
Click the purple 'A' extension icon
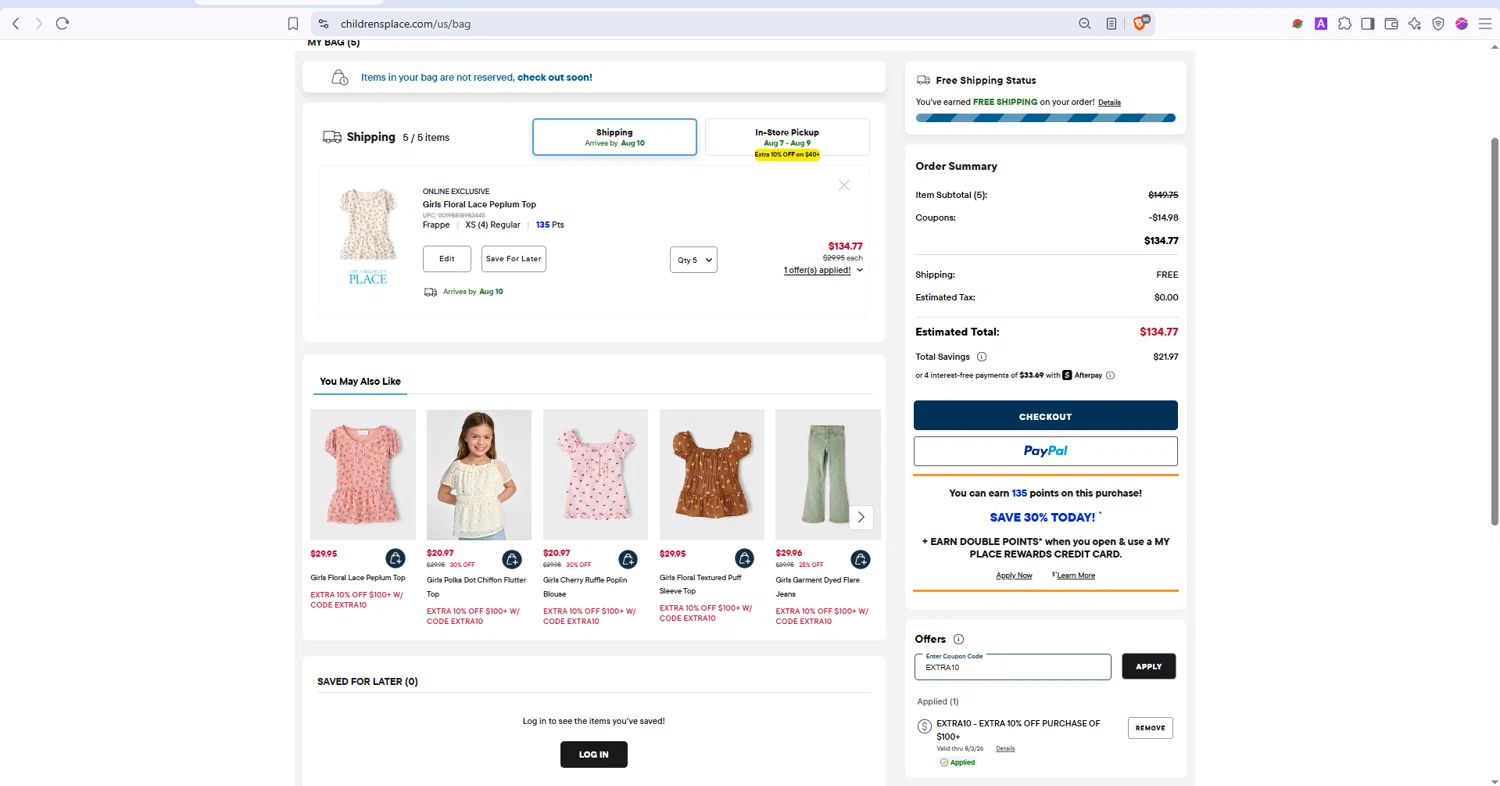[1321, 23]
